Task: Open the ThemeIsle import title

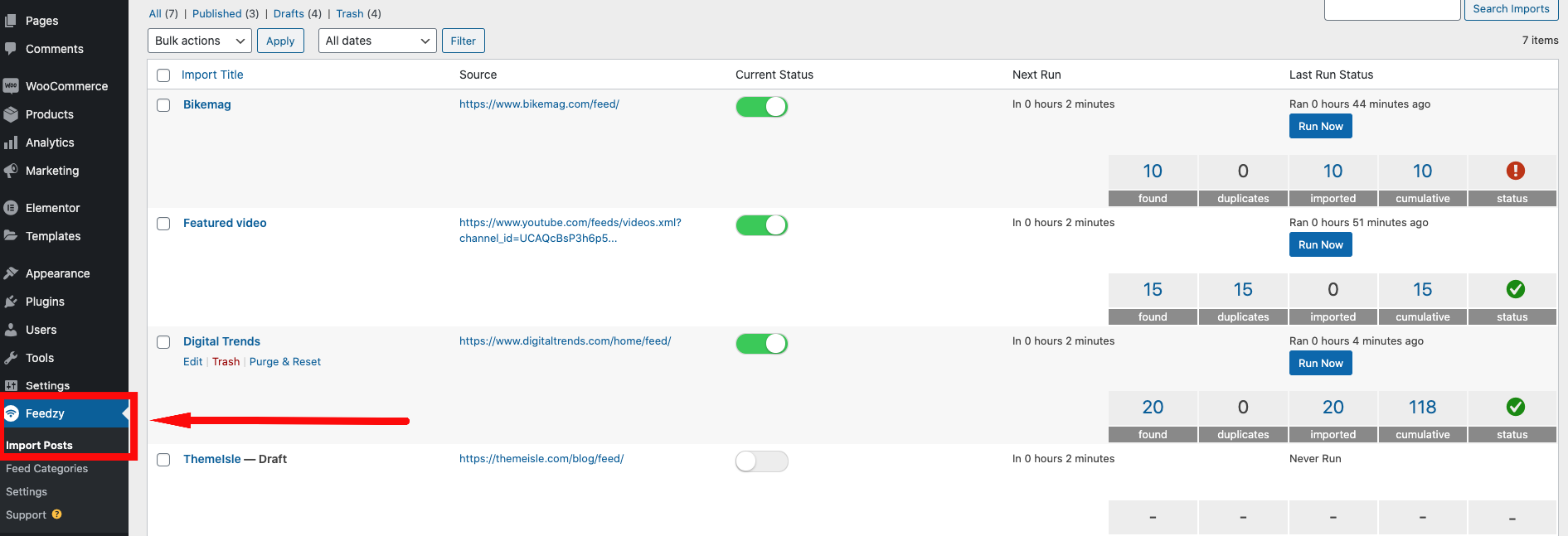Action: [211, 459]
